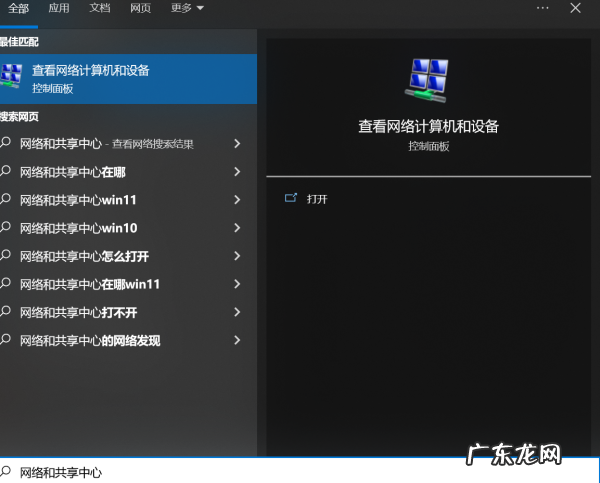Expand the 更多 dropdown filter
The height and width of the screenshot is (483, 600).
[x=187, y=8]
